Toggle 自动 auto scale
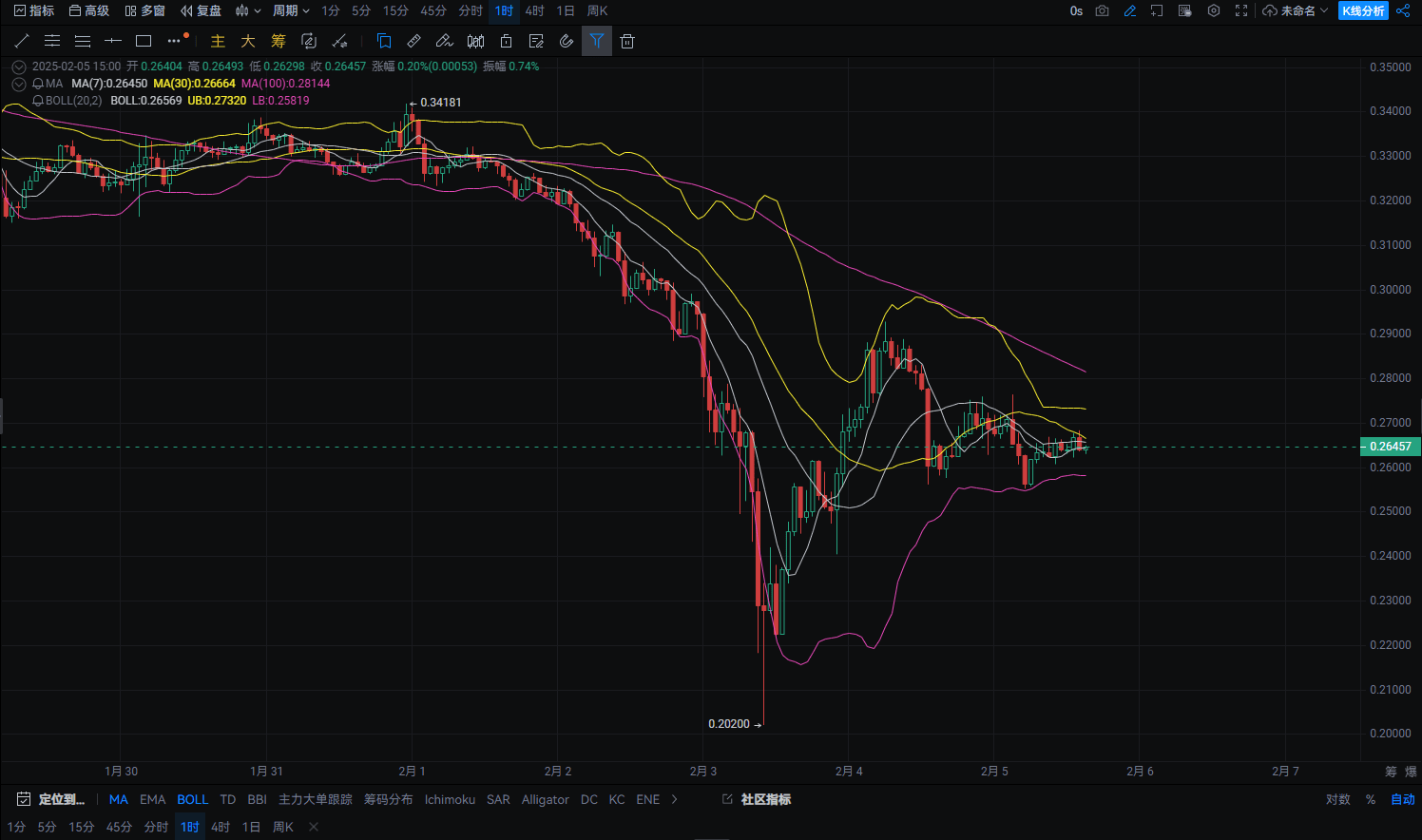This screenshot has width=1422, height=840. pyautogui.click(x=1403, y=799)
